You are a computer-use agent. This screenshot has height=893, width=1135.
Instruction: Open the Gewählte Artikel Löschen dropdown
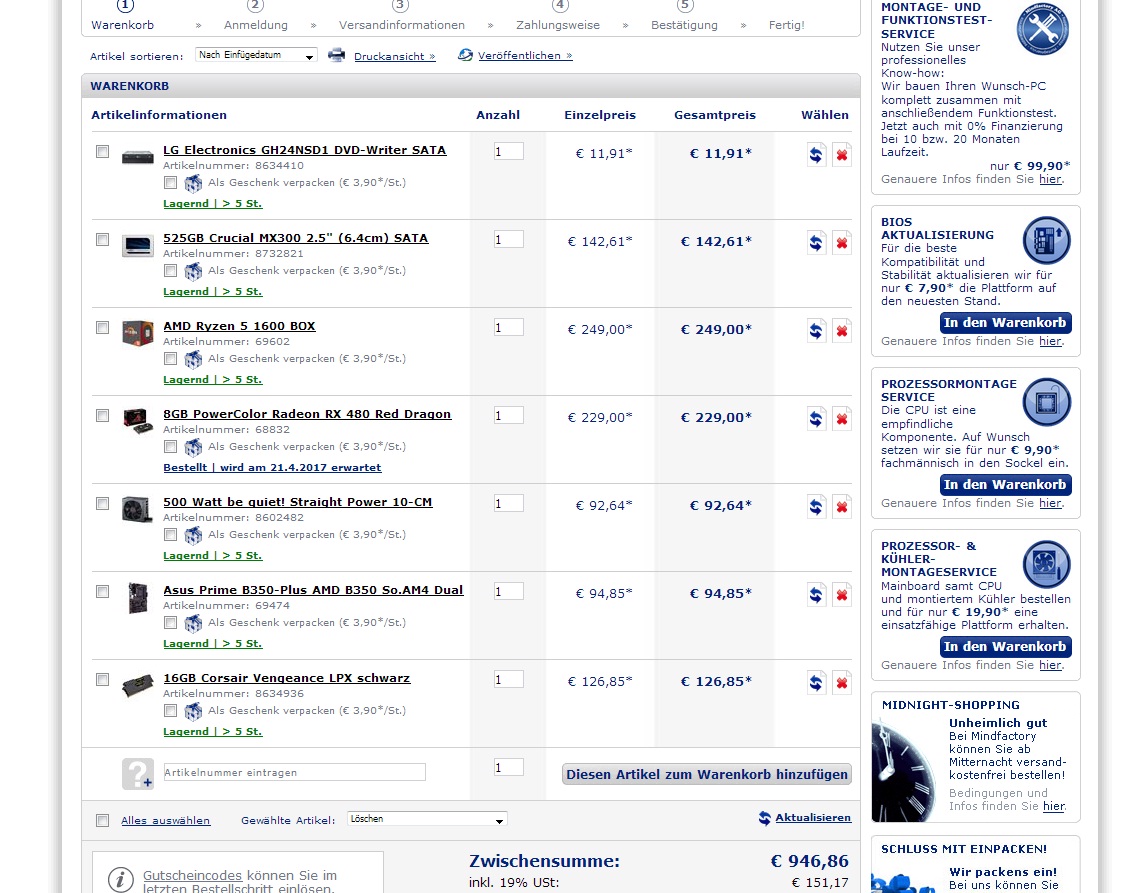[427, 819]
